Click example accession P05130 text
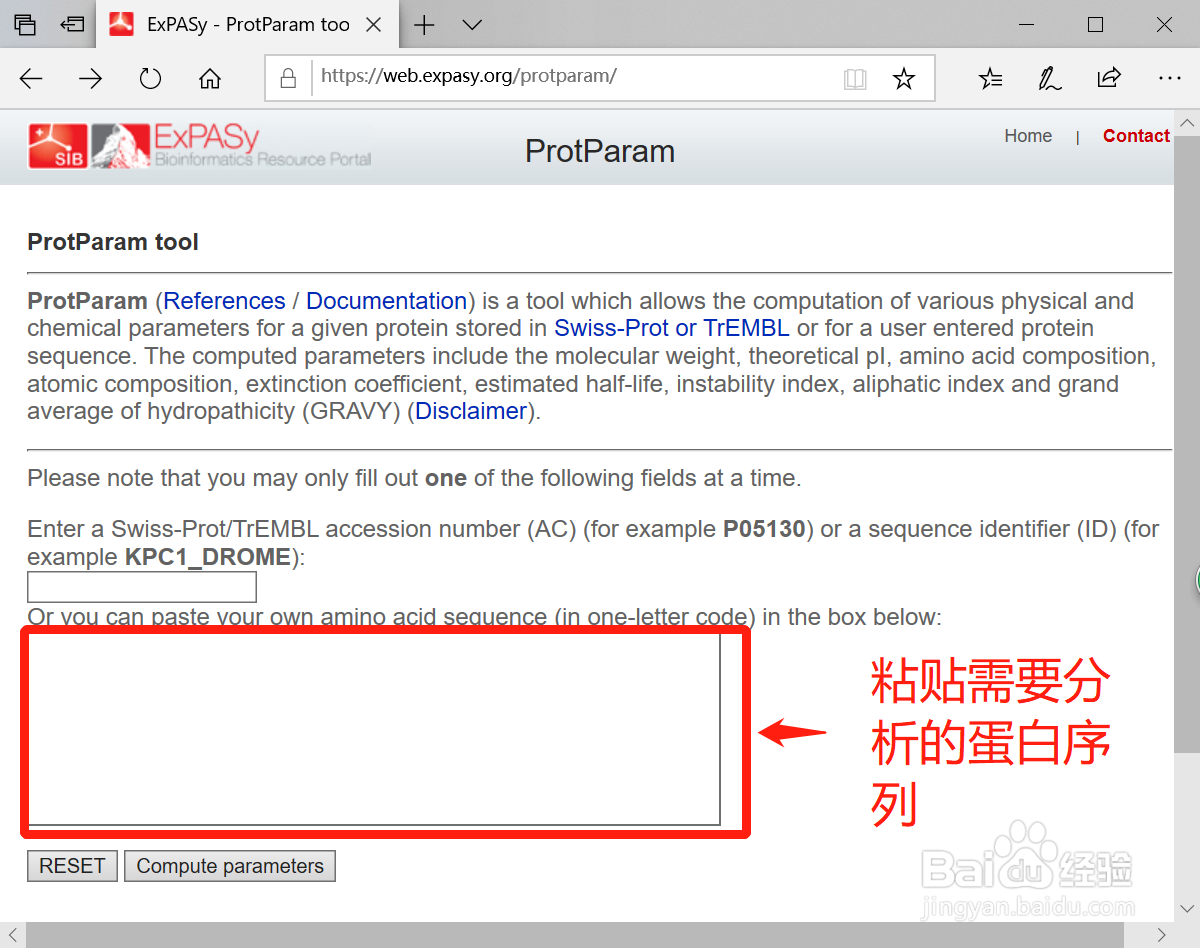This screenshot has height=948, width=1200. point(764,529)
